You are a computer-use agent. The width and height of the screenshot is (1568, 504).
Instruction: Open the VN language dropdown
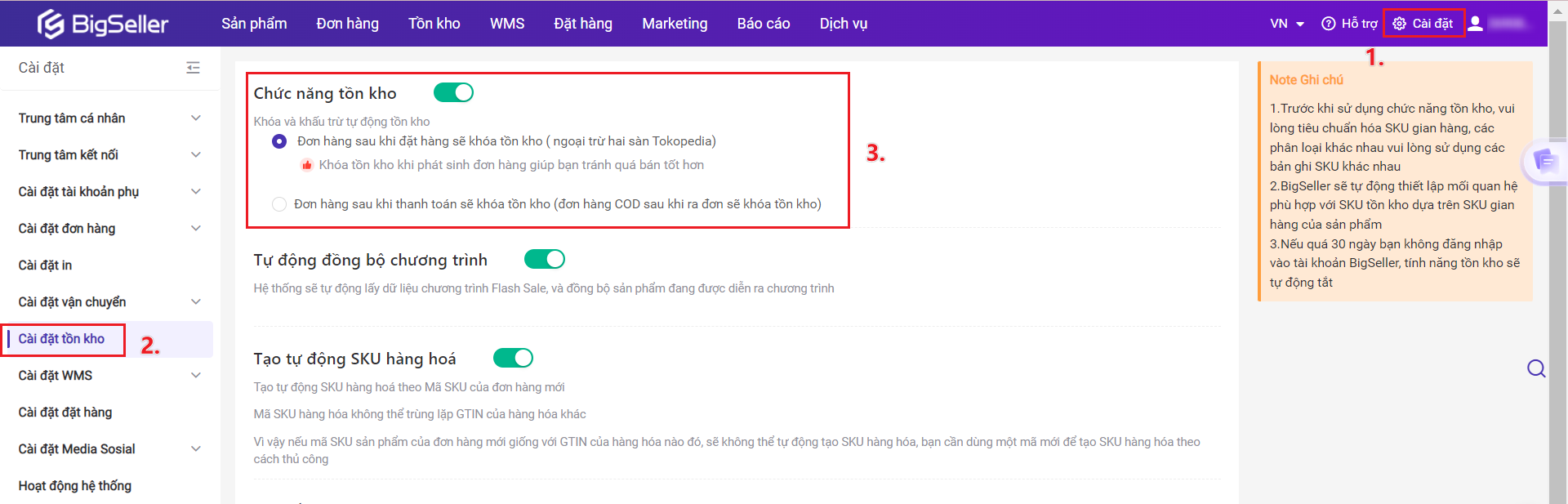coord(1287,24)
